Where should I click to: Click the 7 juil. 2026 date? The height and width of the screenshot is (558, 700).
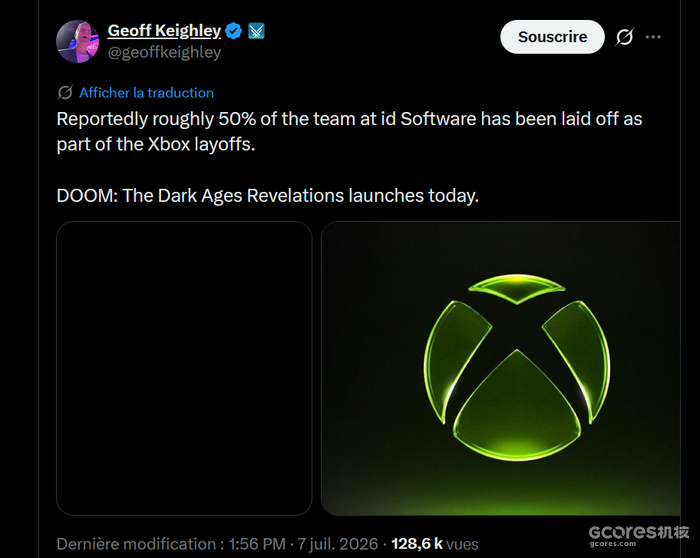[338, 544]
